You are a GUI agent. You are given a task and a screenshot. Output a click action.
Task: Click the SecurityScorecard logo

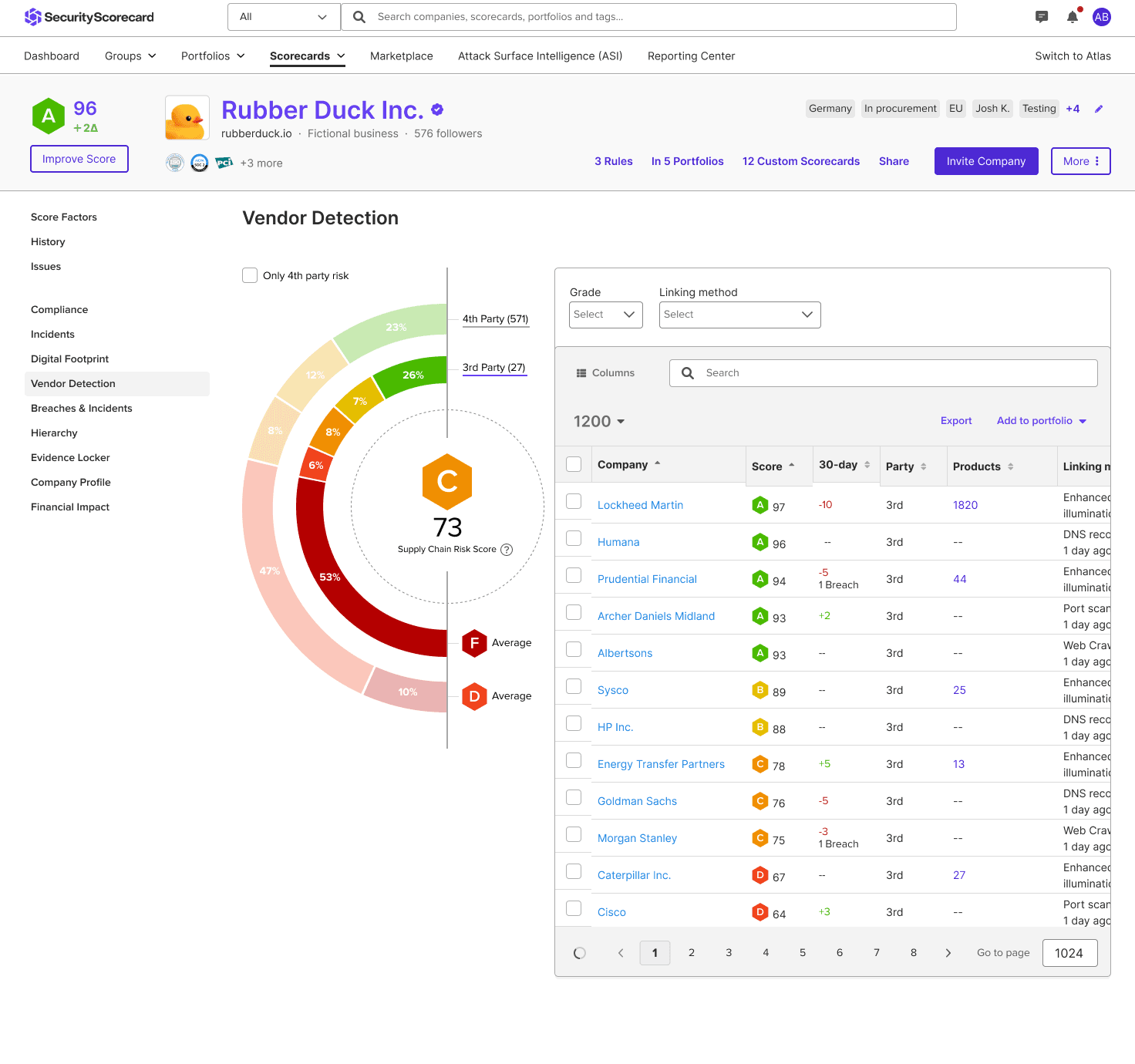coord(89,16)
